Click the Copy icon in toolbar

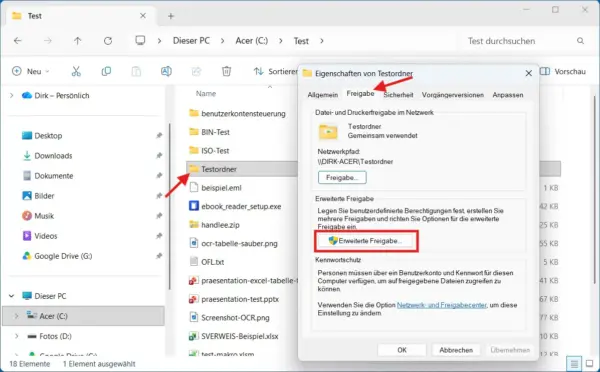click(x=106, y=71)
